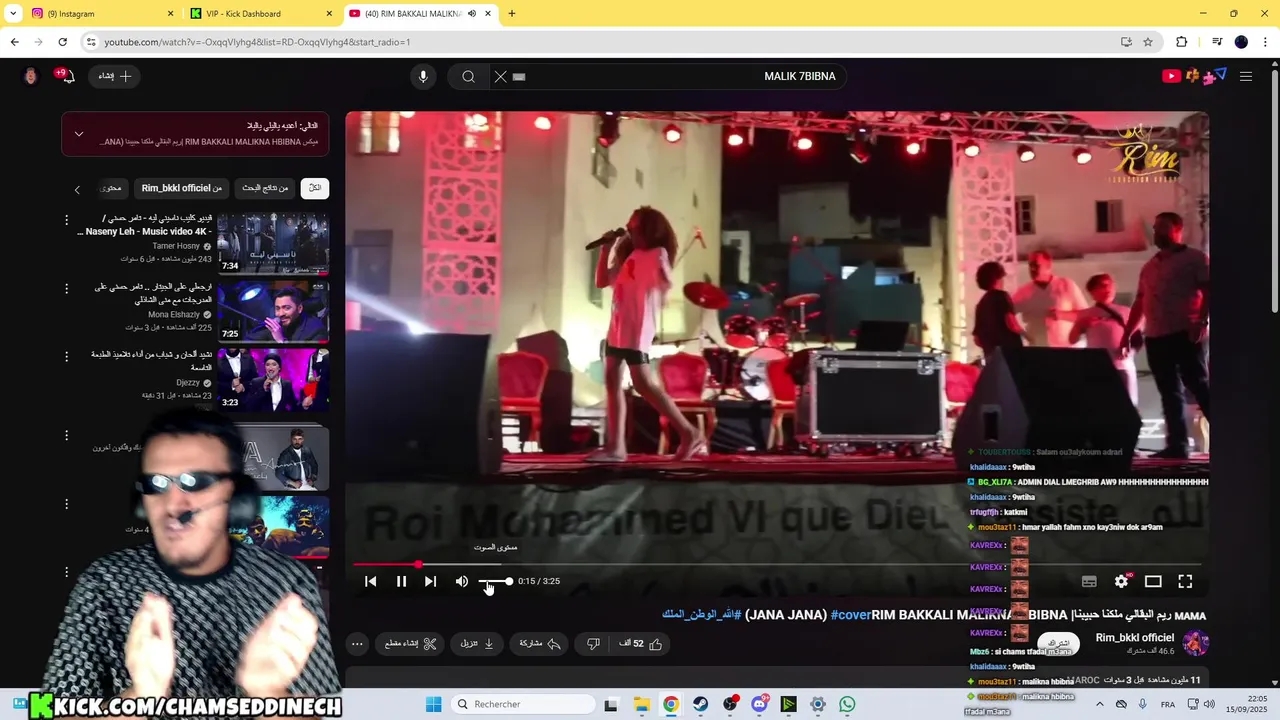The image size is (1280, 720).
Task: Open the Windows Start menu
Action: click(x=433, y=704)
